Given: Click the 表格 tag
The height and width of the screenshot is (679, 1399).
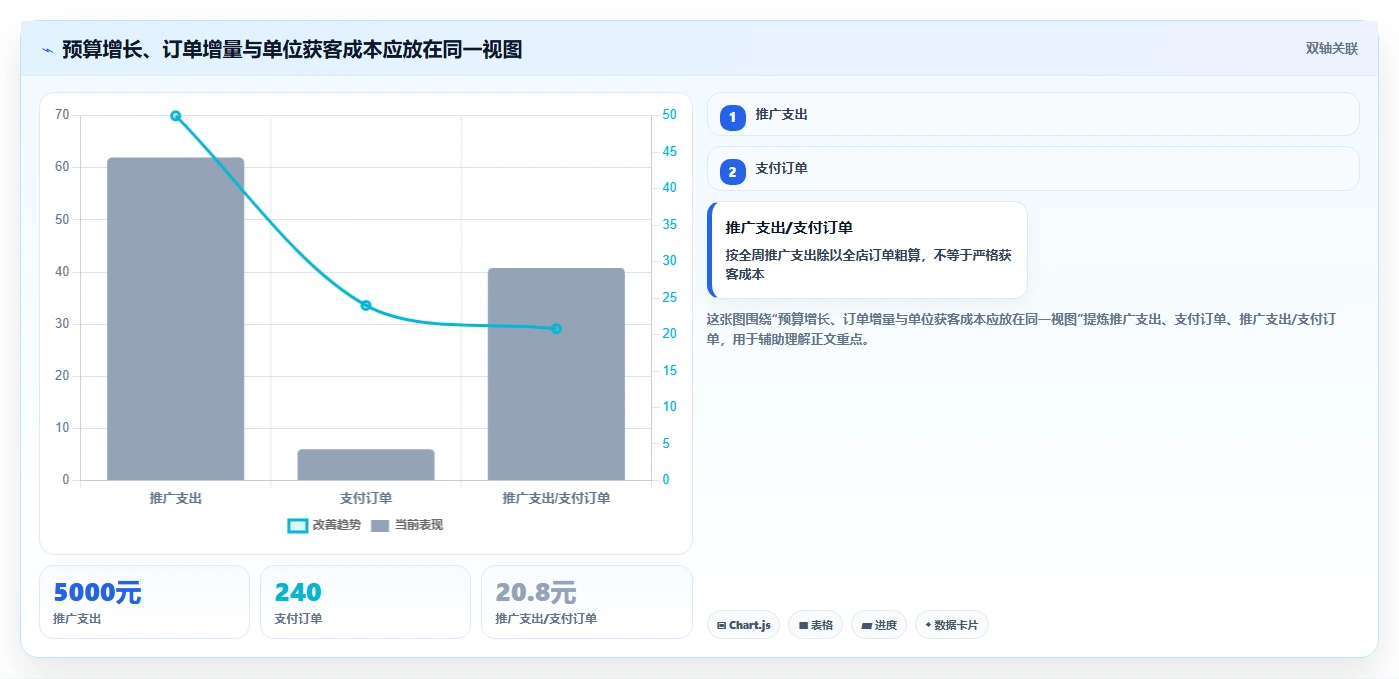Looking at the screenshot, I should 816,625.
